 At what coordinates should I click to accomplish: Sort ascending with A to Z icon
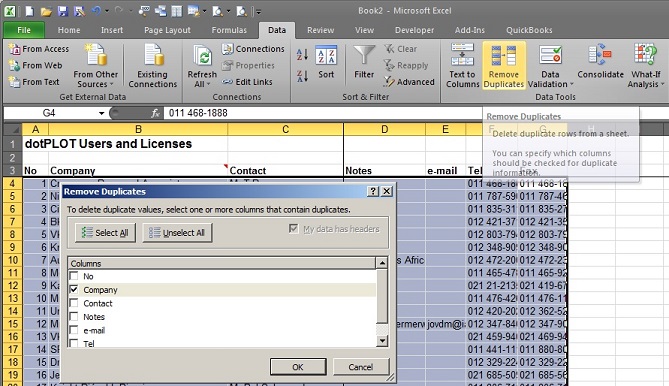click(302, 55)
